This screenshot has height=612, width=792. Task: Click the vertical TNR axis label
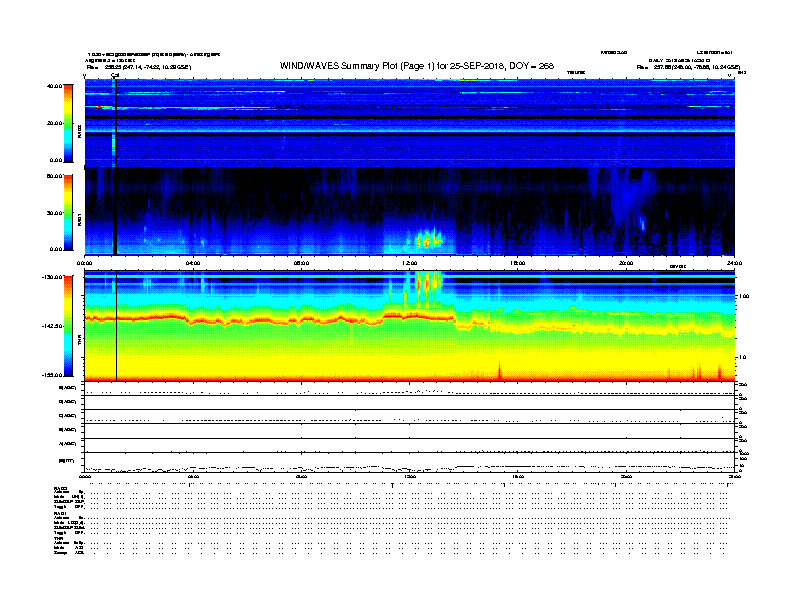(80, 341)
